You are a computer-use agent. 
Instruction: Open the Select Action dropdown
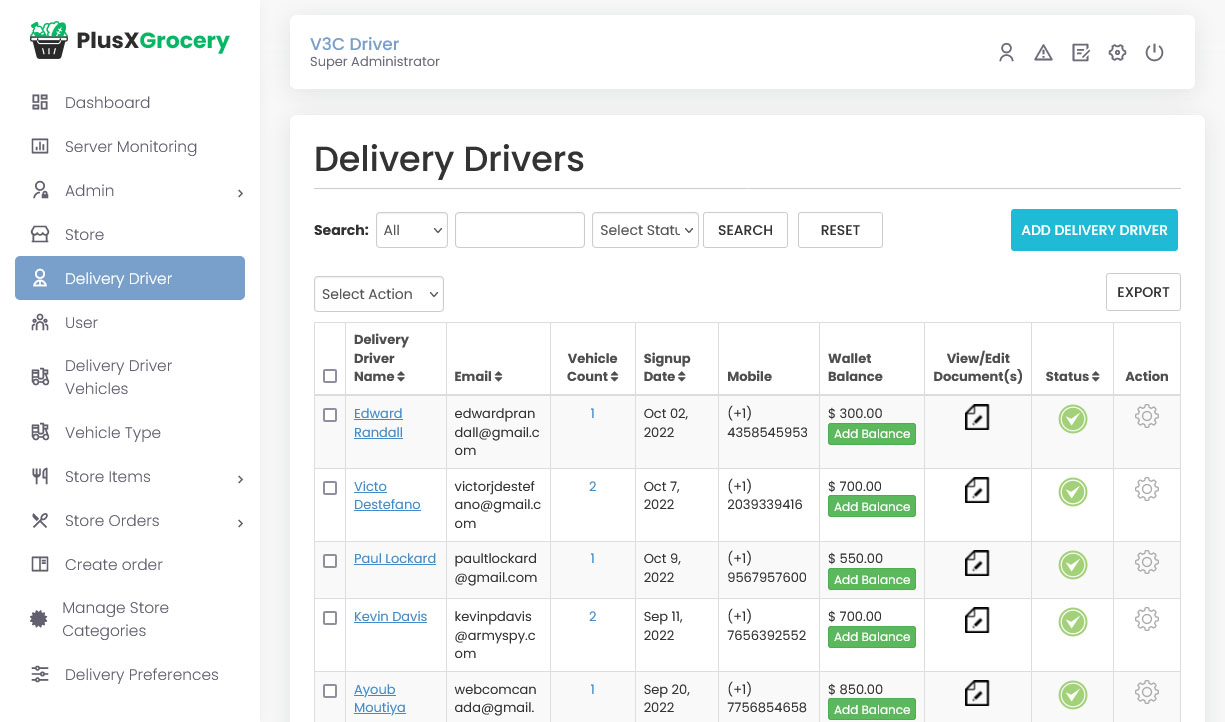tap(379, 294)
